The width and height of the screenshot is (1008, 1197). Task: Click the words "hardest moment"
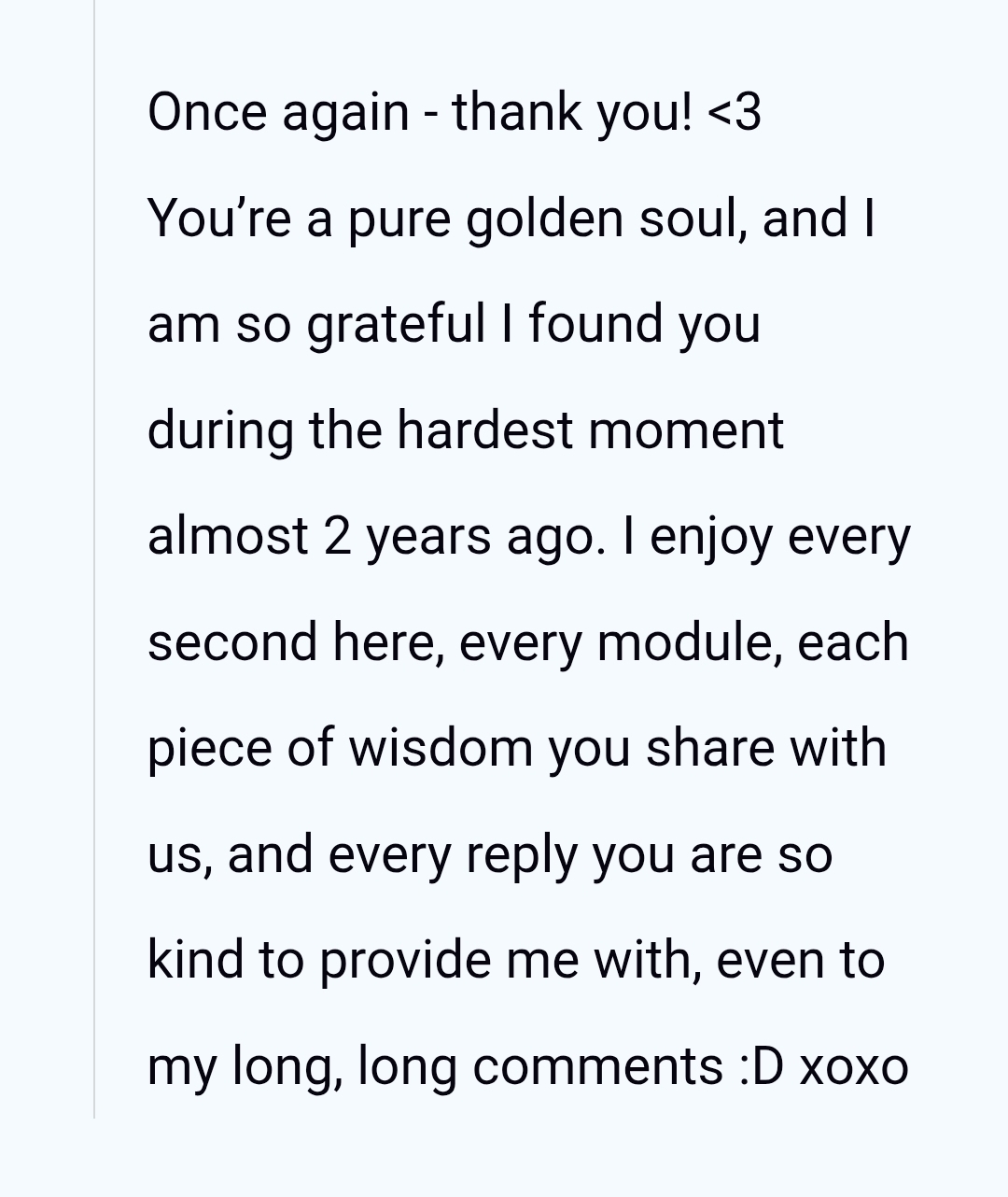[x=590, y=430]
